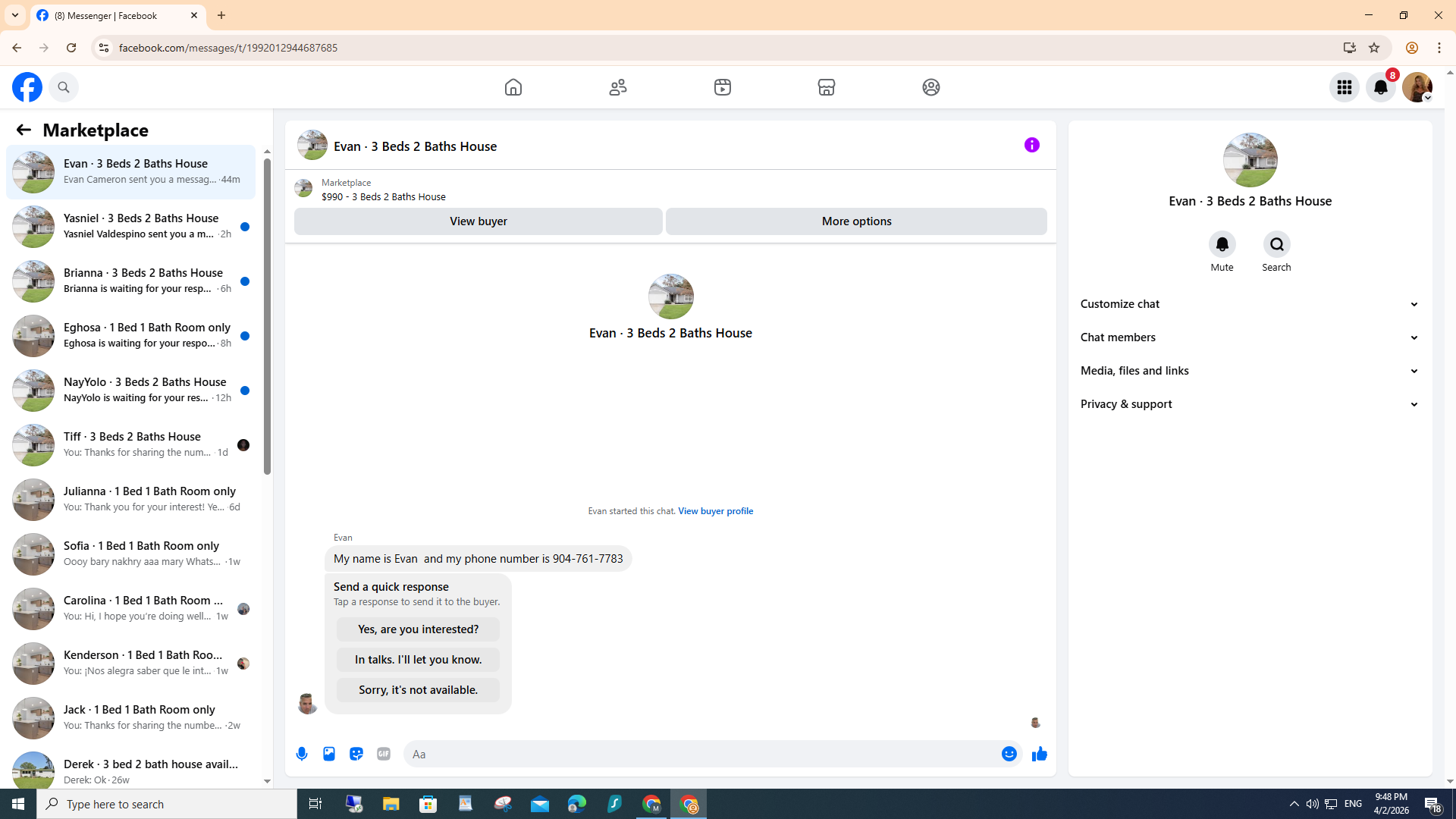
Task: Open Windows Start menu
Action: (18, 804)
